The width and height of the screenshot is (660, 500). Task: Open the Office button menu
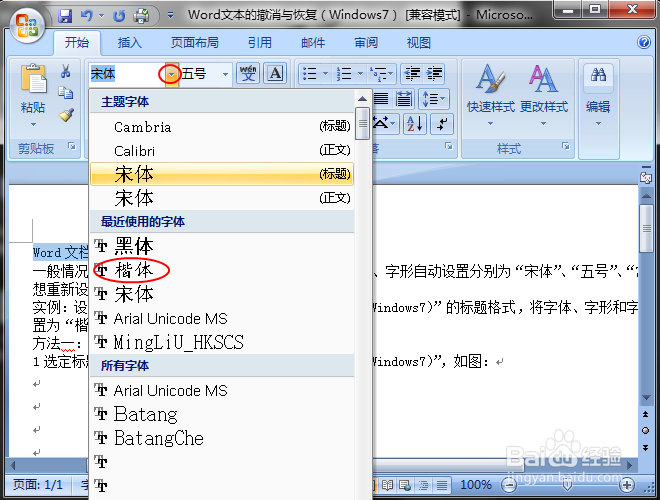27,25
